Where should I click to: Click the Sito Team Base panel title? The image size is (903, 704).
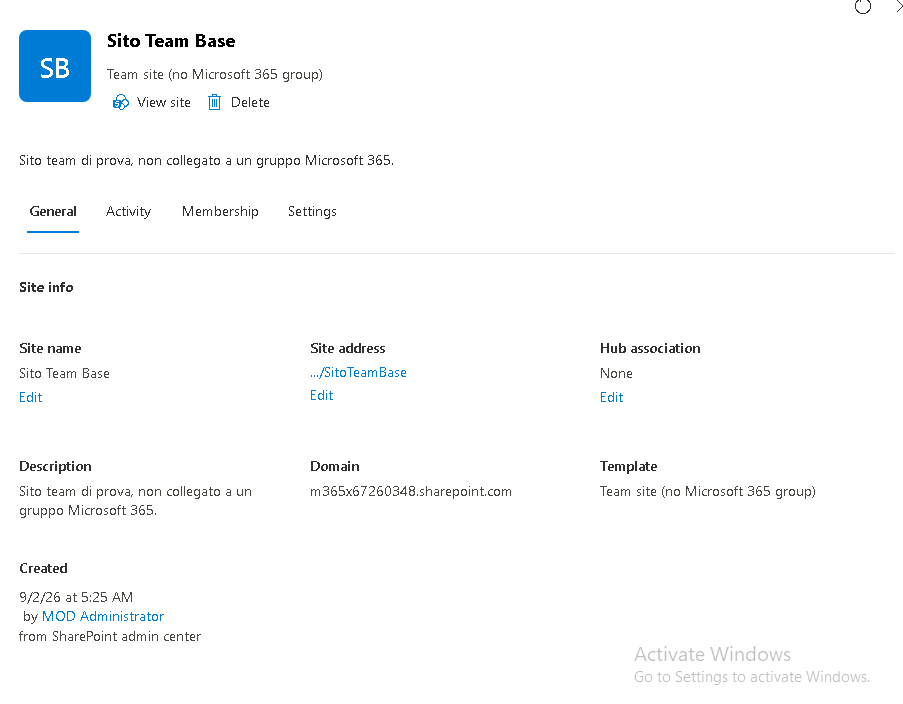[x=171, y=41]
